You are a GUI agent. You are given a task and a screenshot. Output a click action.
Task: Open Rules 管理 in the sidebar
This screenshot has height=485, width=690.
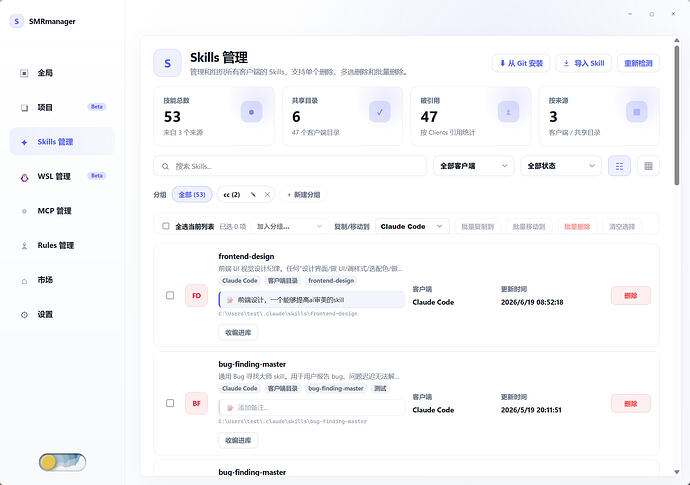pyautogui.click(x=62, y=246)
